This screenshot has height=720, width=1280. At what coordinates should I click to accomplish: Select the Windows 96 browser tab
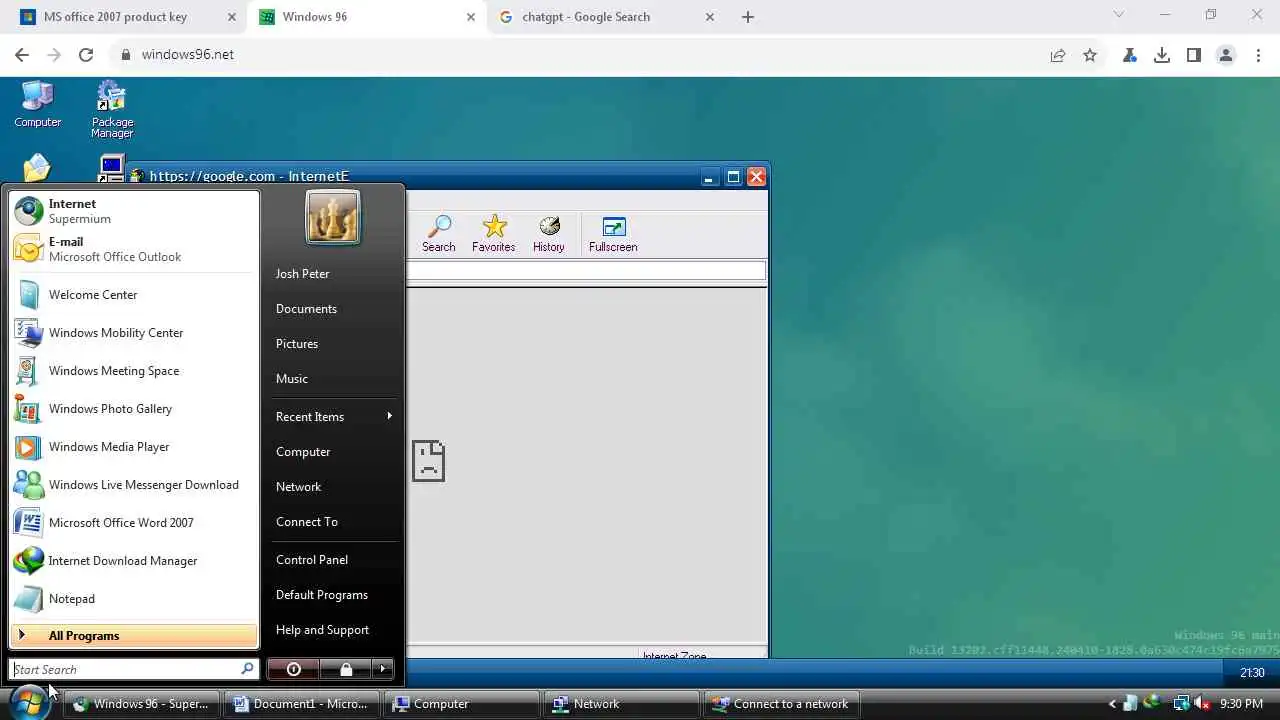coord(367,17)
